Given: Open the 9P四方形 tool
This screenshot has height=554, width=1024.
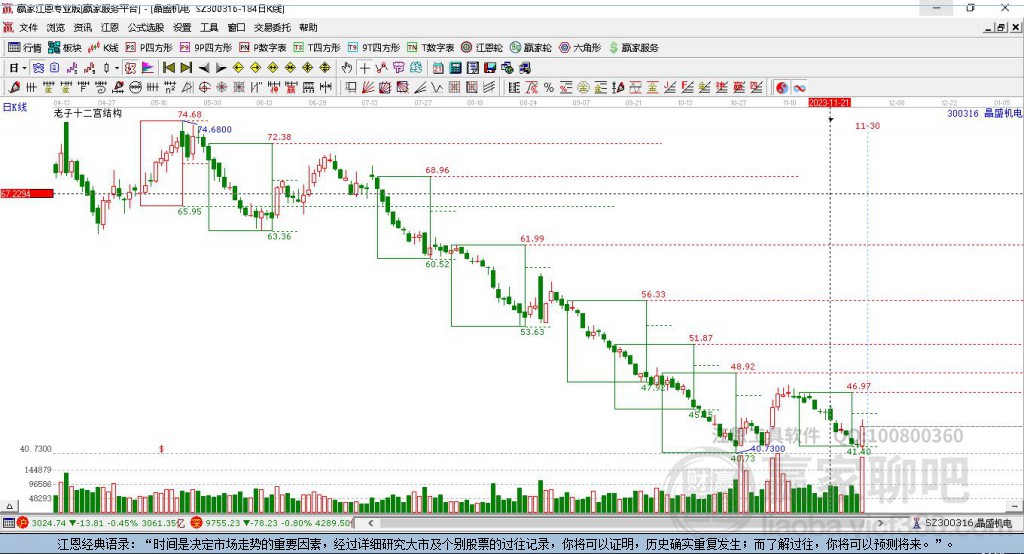Looking at the screenshot, I should pos(206,48).
